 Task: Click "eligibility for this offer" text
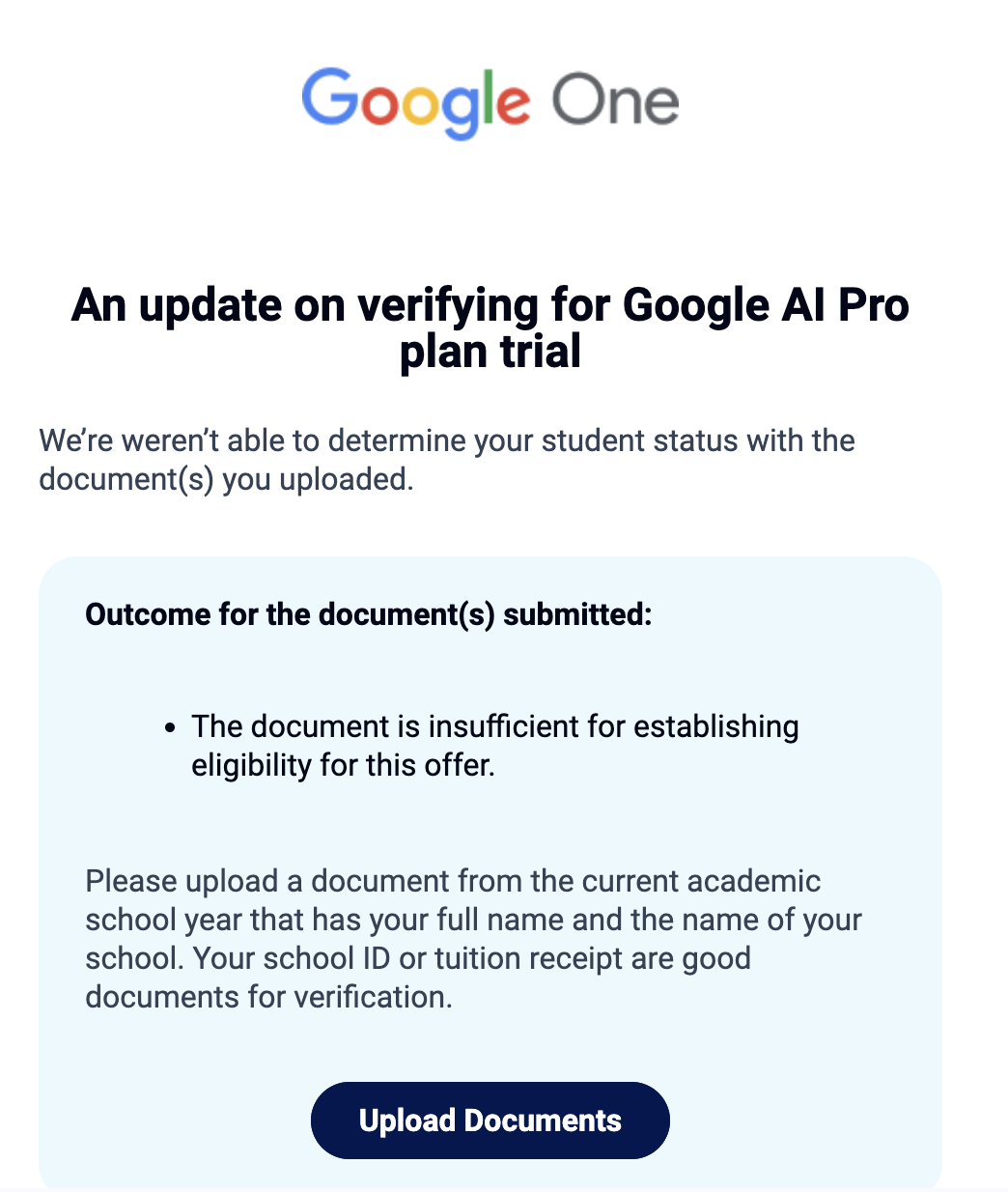point(343,765)
